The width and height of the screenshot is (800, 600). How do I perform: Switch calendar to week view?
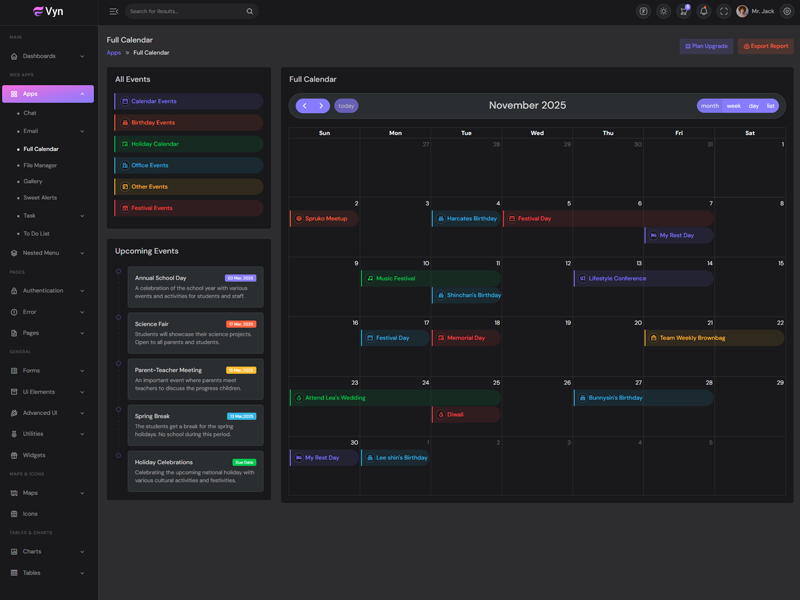[733, 106]
